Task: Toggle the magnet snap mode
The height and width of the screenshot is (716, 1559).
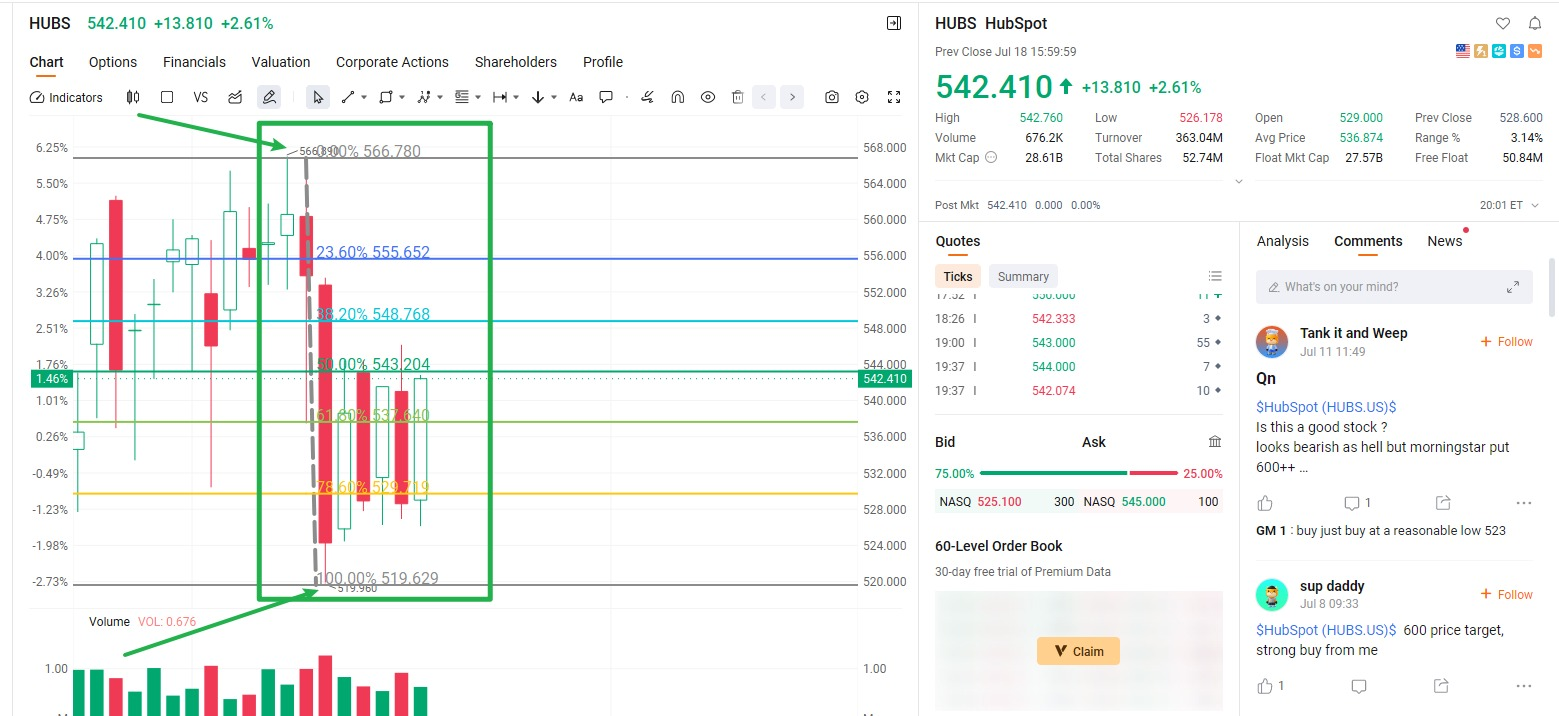Action: tap(678, 97)
